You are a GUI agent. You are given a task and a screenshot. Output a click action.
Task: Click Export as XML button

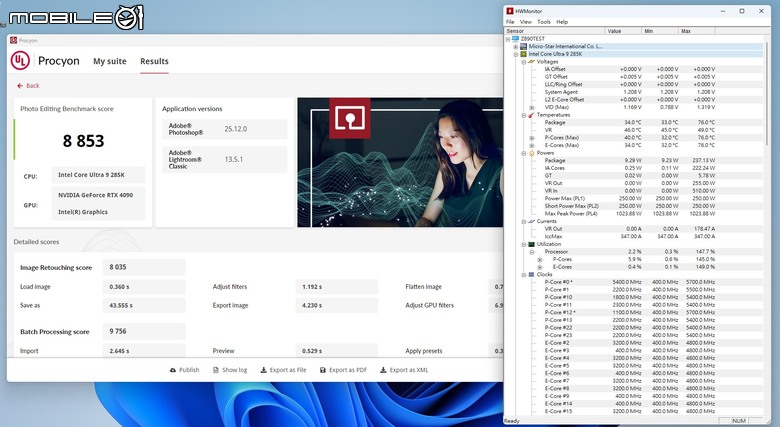pyautogui.click(x=404, y=370)
